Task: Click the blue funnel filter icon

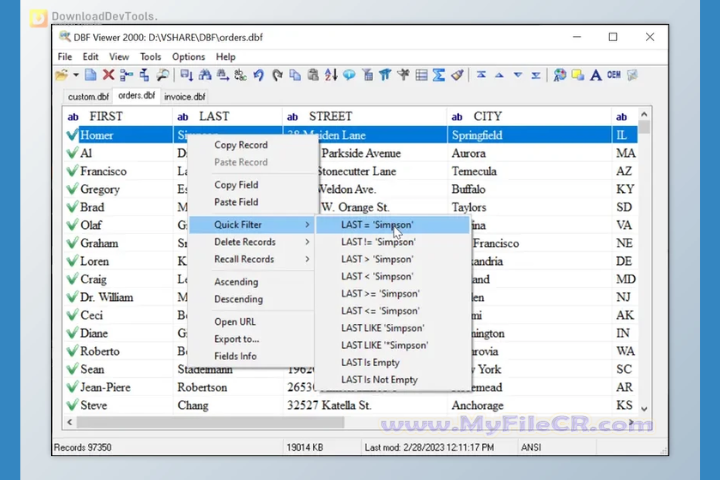Action: (385, 75)
